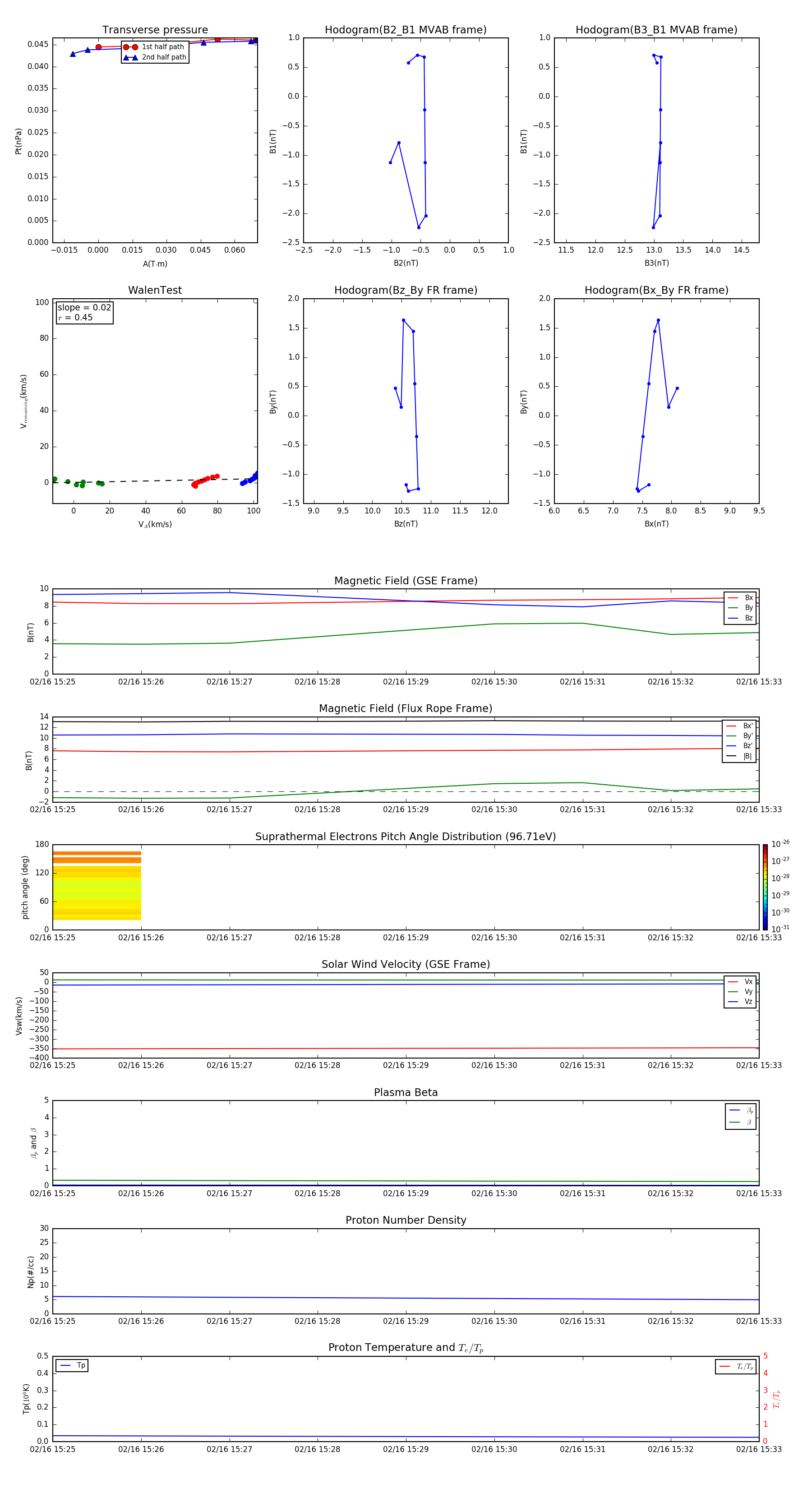Select the 'Hodogram(Bz_By FR frame)' title
This screenshot has height=1489, width=812.
click(406, 290)
